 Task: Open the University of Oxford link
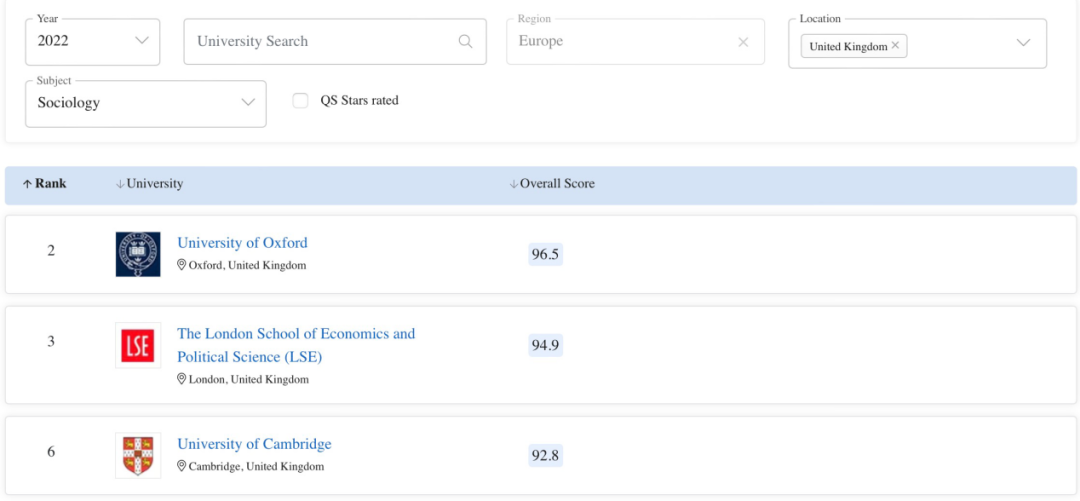pos(242,243)
